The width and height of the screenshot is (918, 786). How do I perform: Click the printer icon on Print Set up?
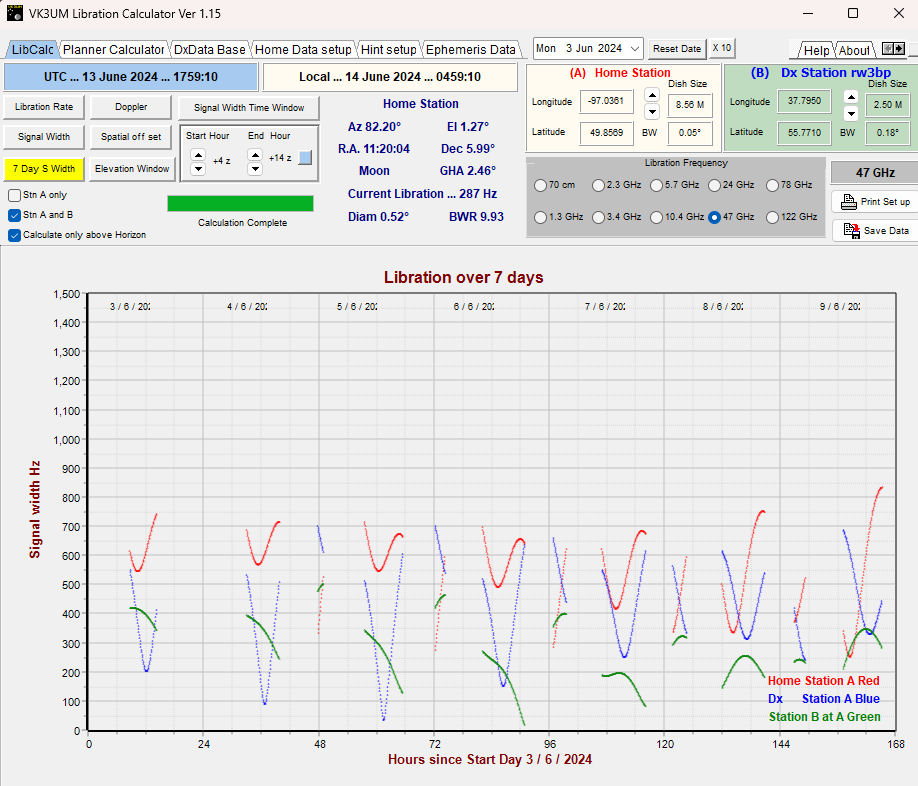[x=848, y=202]
